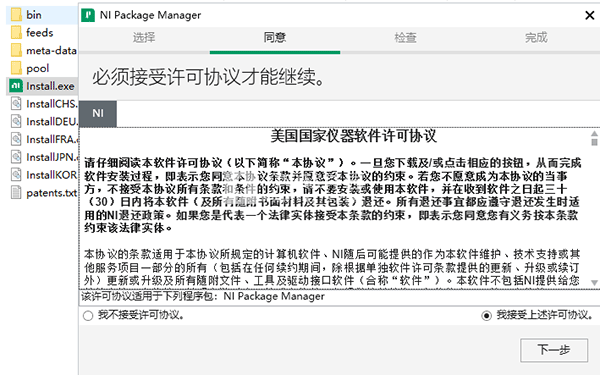The image size is (600, 375).
Task: Click the 必须接受许可协议才能继续 message
Action: (209, 77)
